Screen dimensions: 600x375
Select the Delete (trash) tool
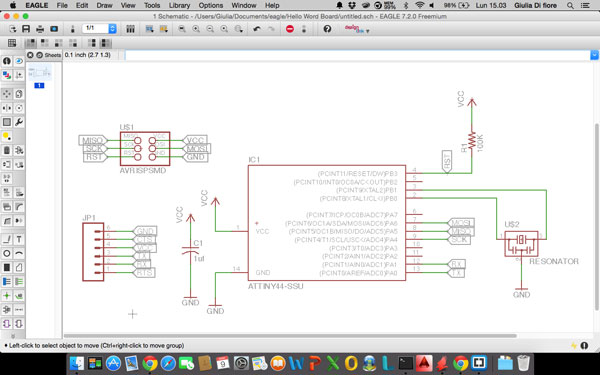(x=7, y=150)
